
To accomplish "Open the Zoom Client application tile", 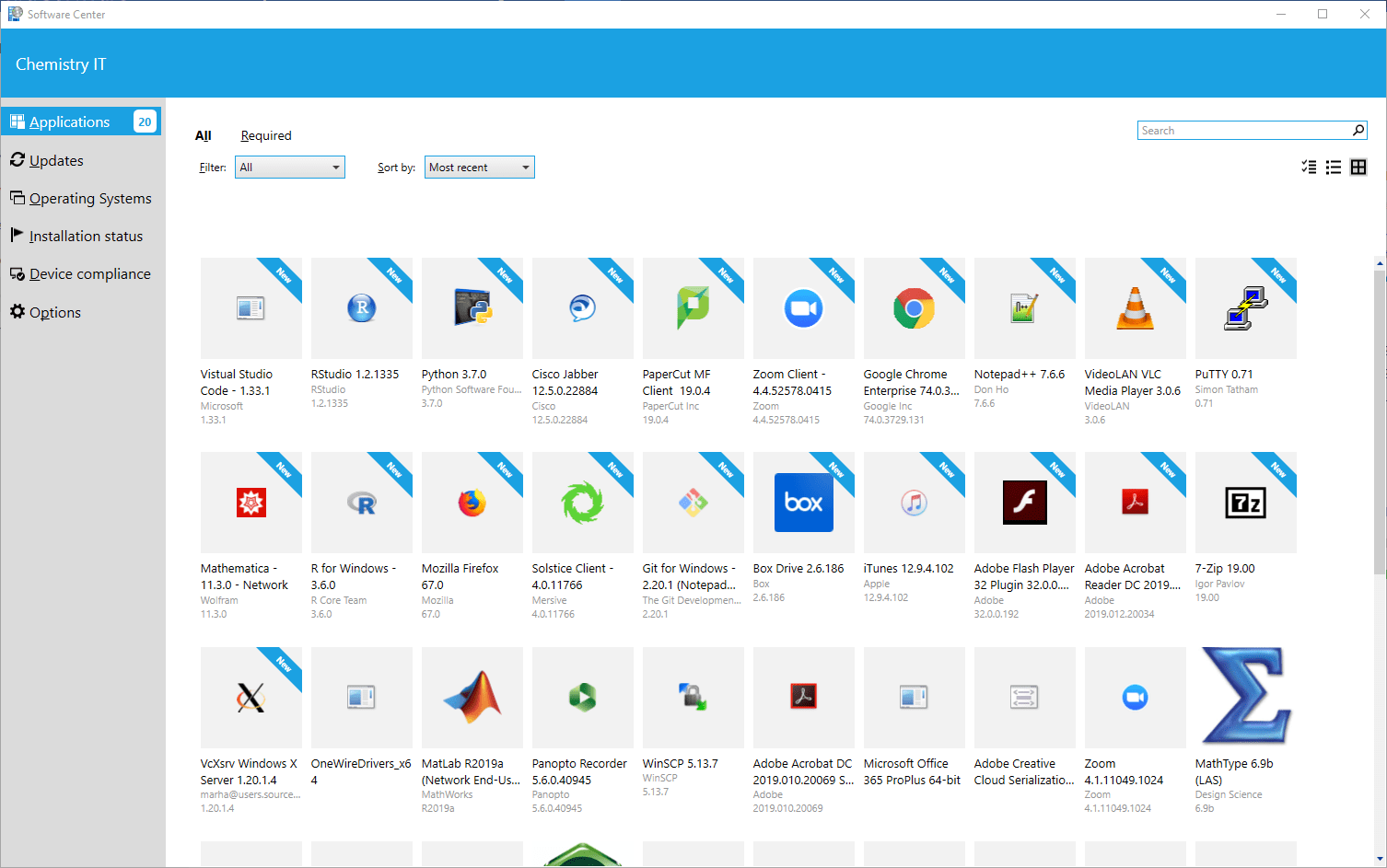I will pos(803,308).
